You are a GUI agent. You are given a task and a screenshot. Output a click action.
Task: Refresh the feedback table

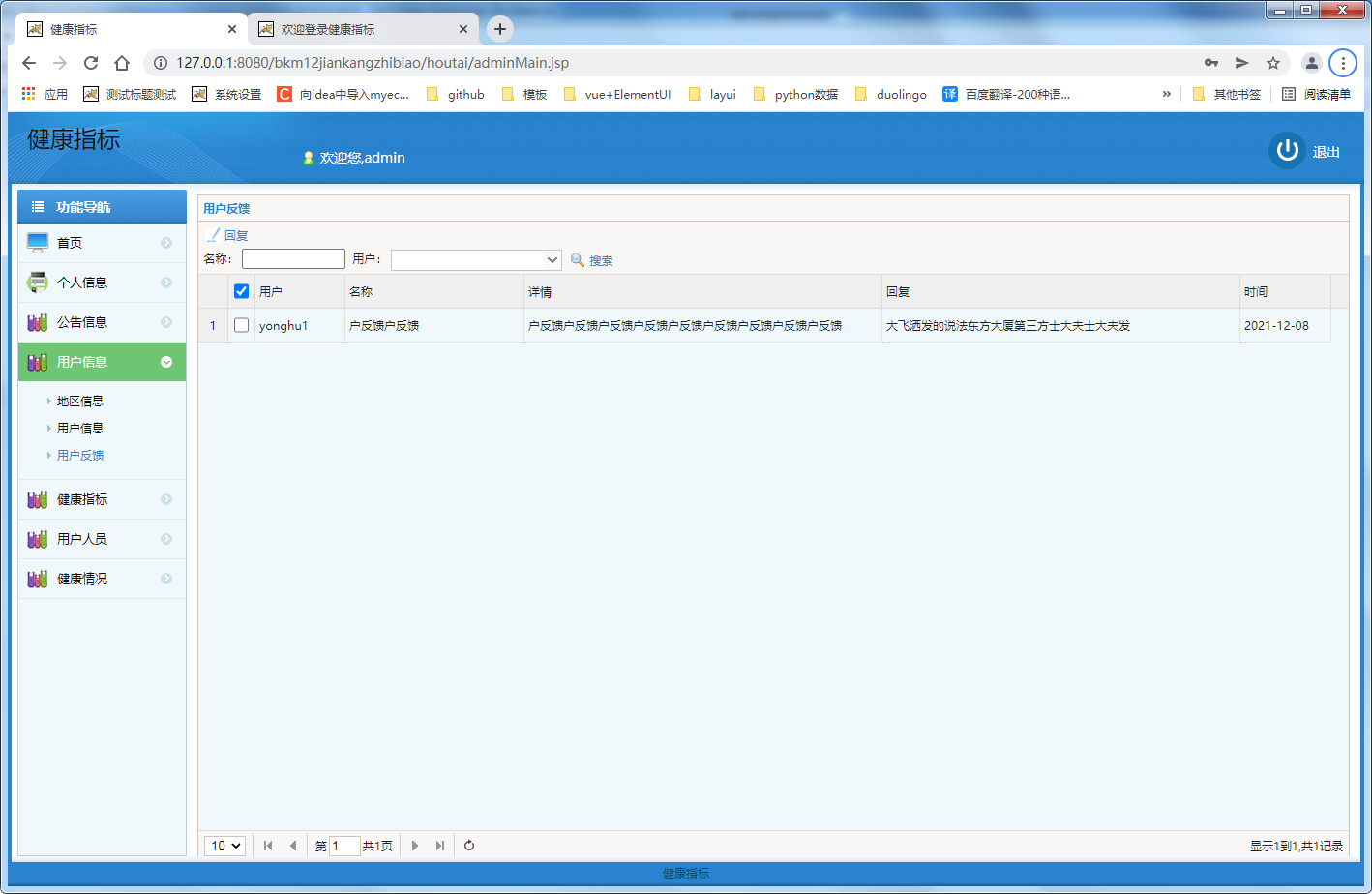[x=469, y=846]
